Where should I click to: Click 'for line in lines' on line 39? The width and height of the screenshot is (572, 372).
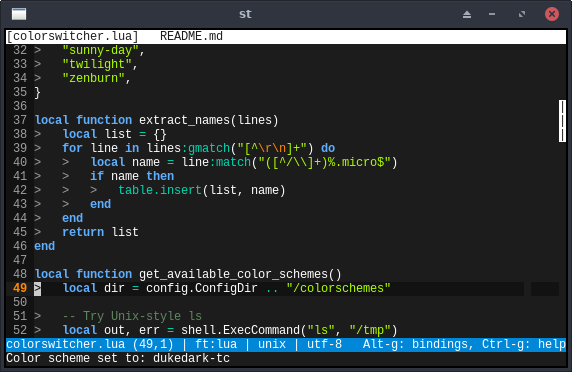coord(121,148)
